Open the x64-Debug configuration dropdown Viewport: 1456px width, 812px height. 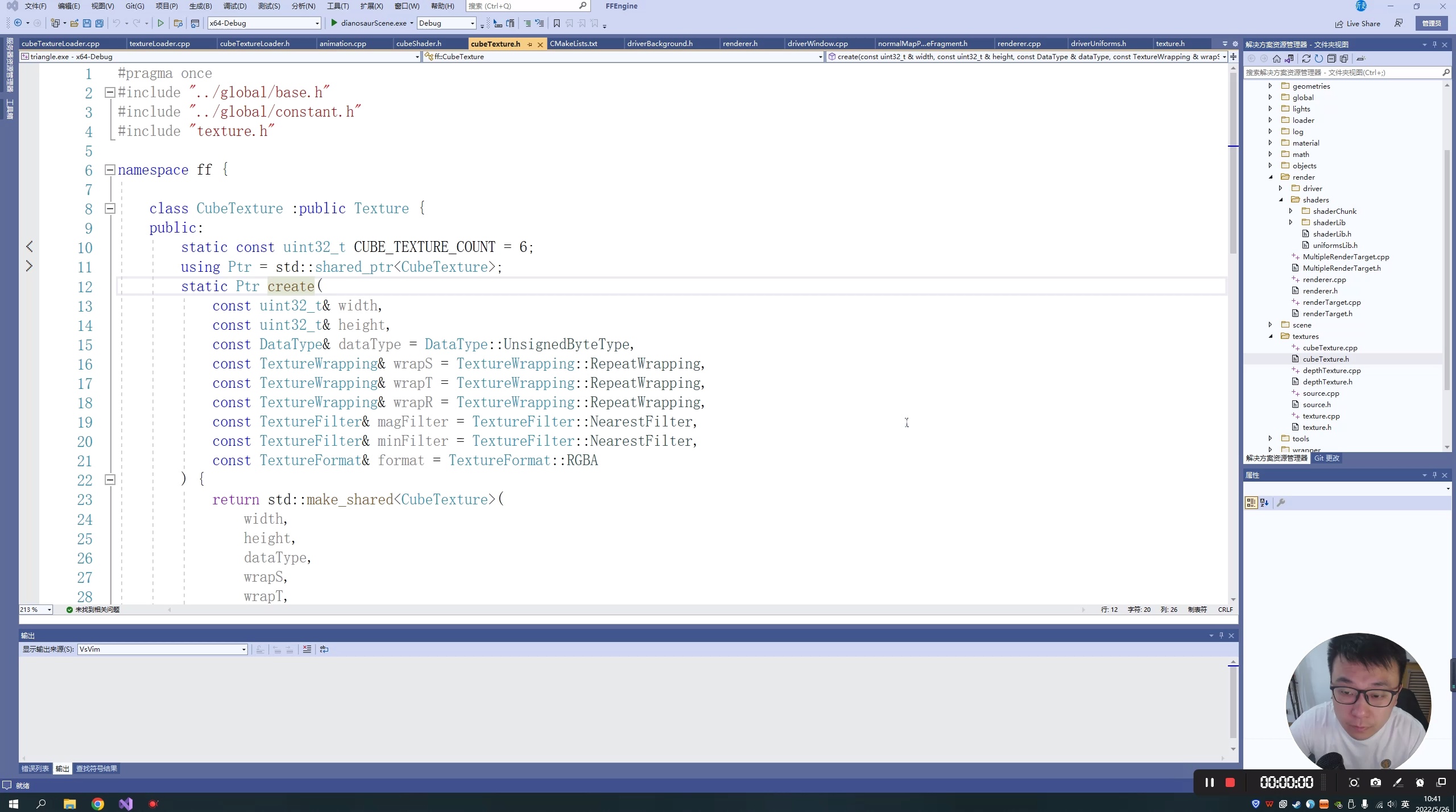coord(317,23)
